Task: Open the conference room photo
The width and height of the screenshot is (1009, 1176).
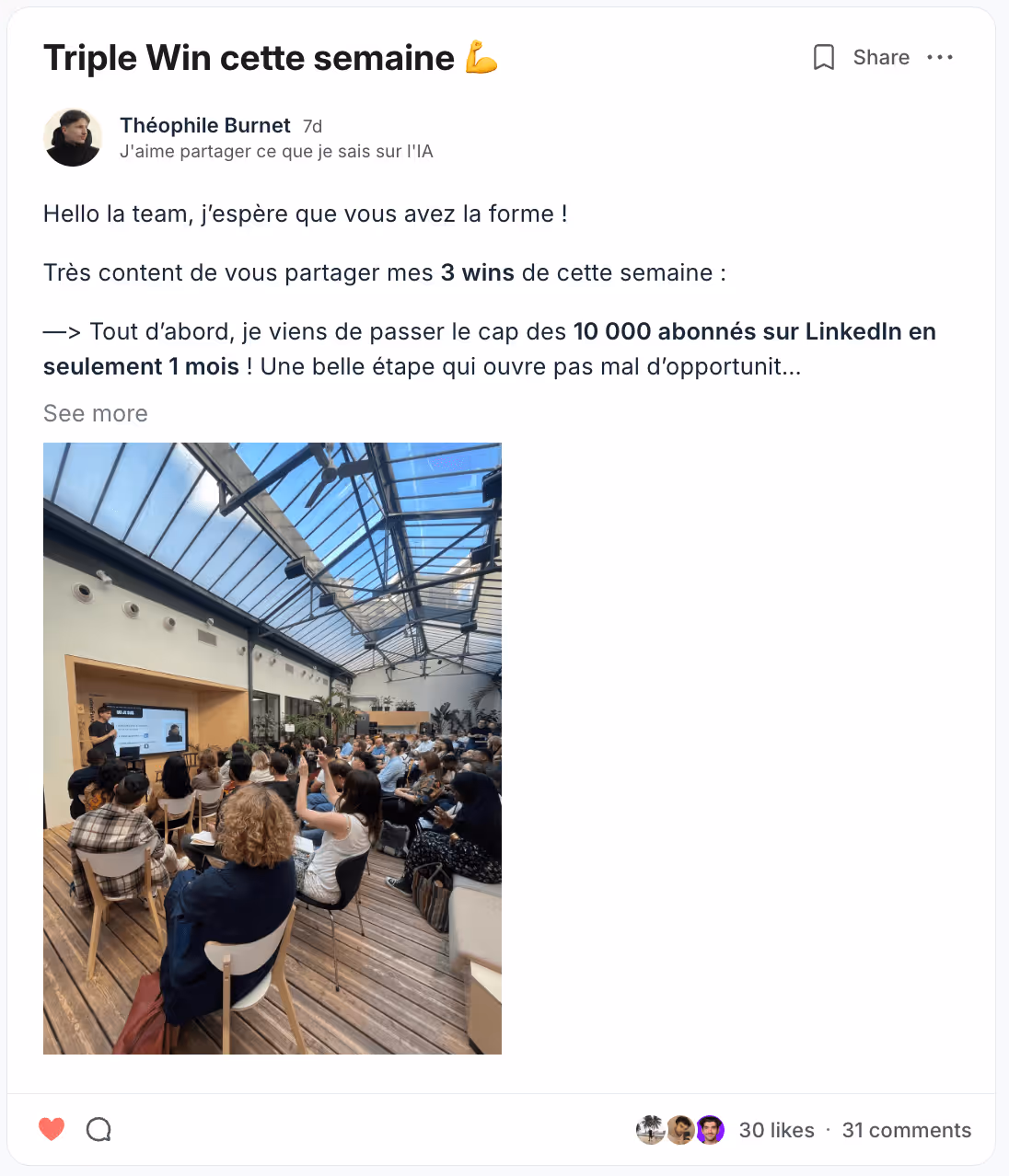Action: pos(273,748)
